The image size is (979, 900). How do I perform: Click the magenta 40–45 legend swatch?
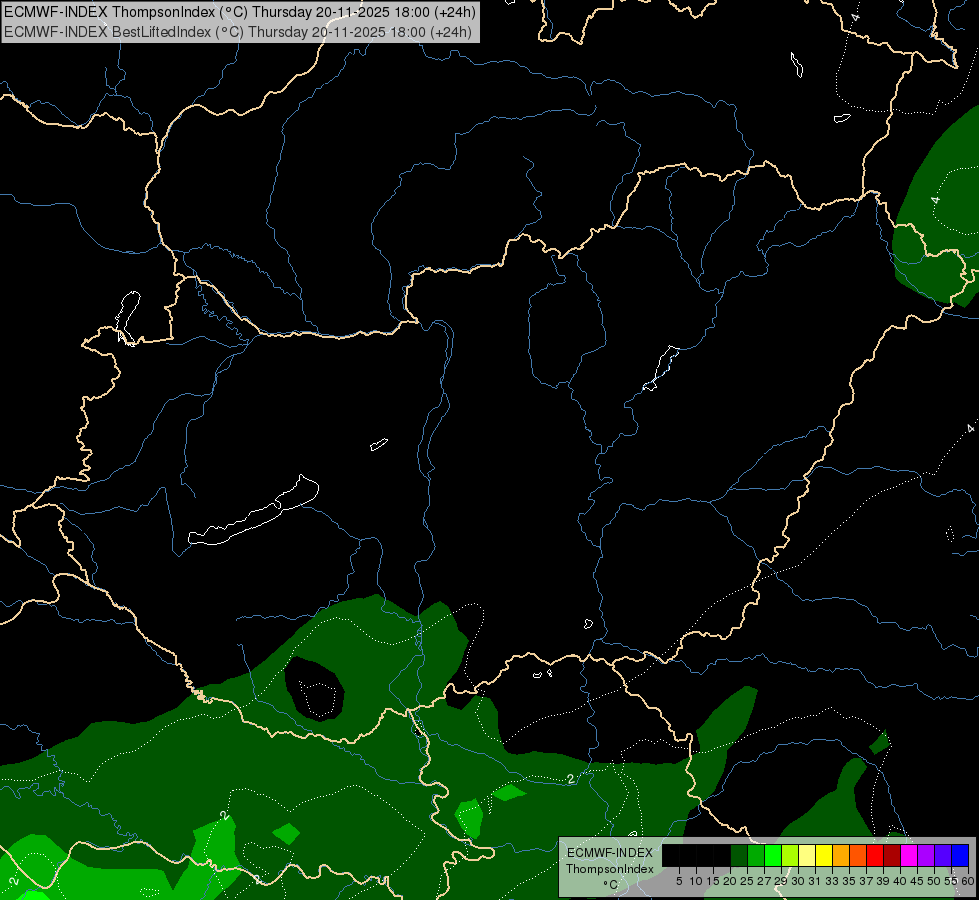[909, 855]
